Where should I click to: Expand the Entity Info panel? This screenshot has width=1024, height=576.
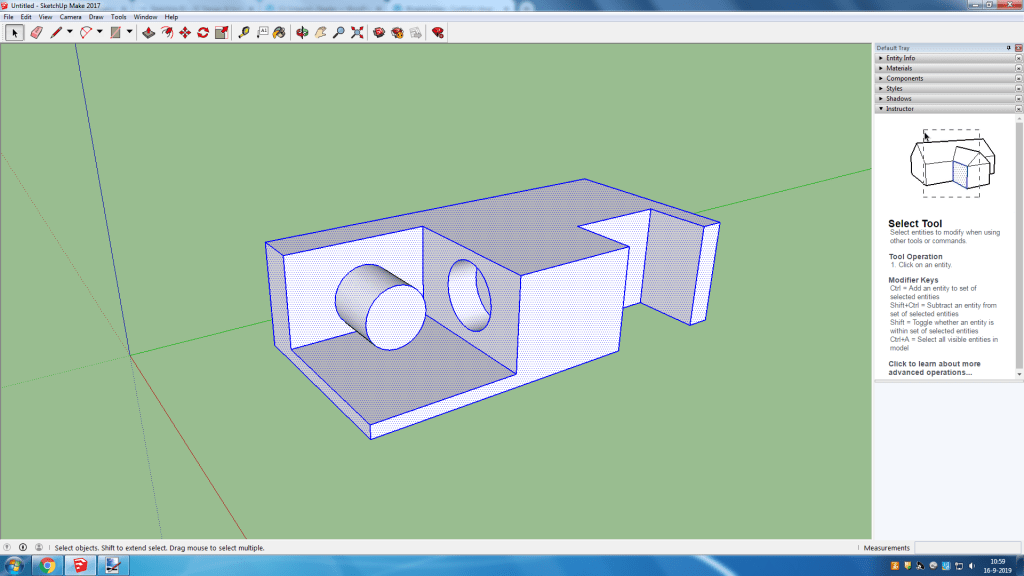coord(900,58)
